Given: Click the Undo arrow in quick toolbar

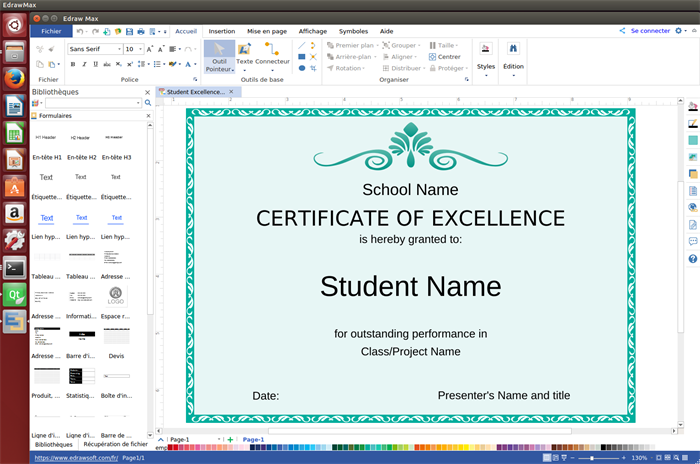Looking at the screenshot, I should pos(81,31).
